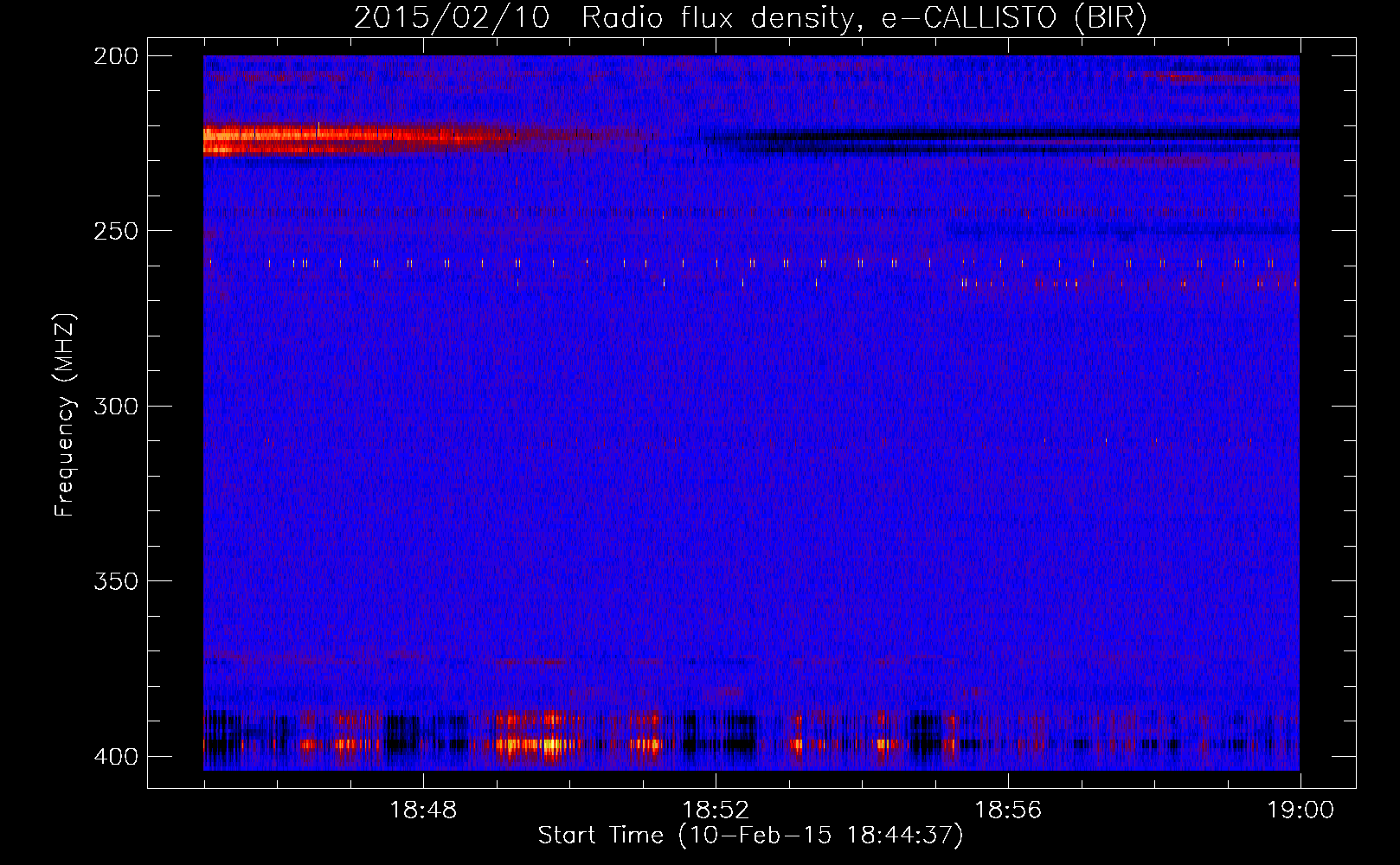Viewport: 1400px width, 865px height.
Task: Click the "Start Time (10-Feb-15 18:44:37)" x-axis label
Action: [x=750, y=836]
